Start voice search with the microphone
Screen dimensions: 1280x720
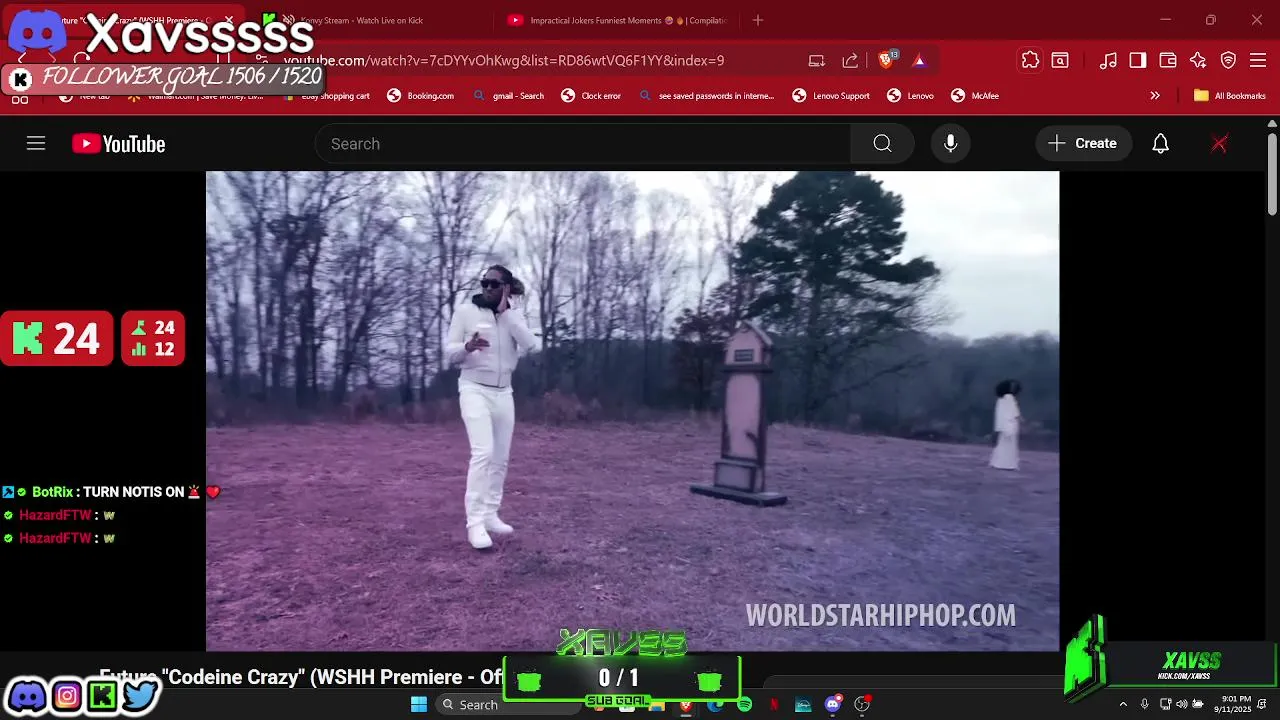950,144
